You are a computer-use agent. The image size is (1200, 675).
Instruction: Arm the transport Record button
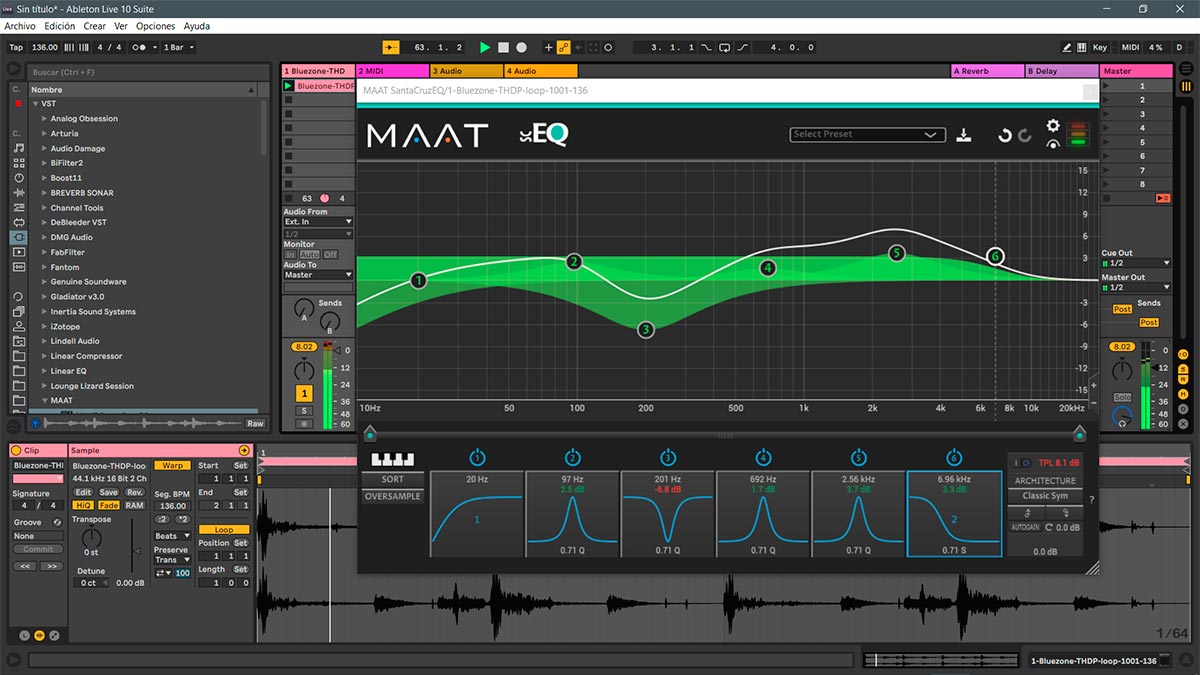tap(521, 47)
